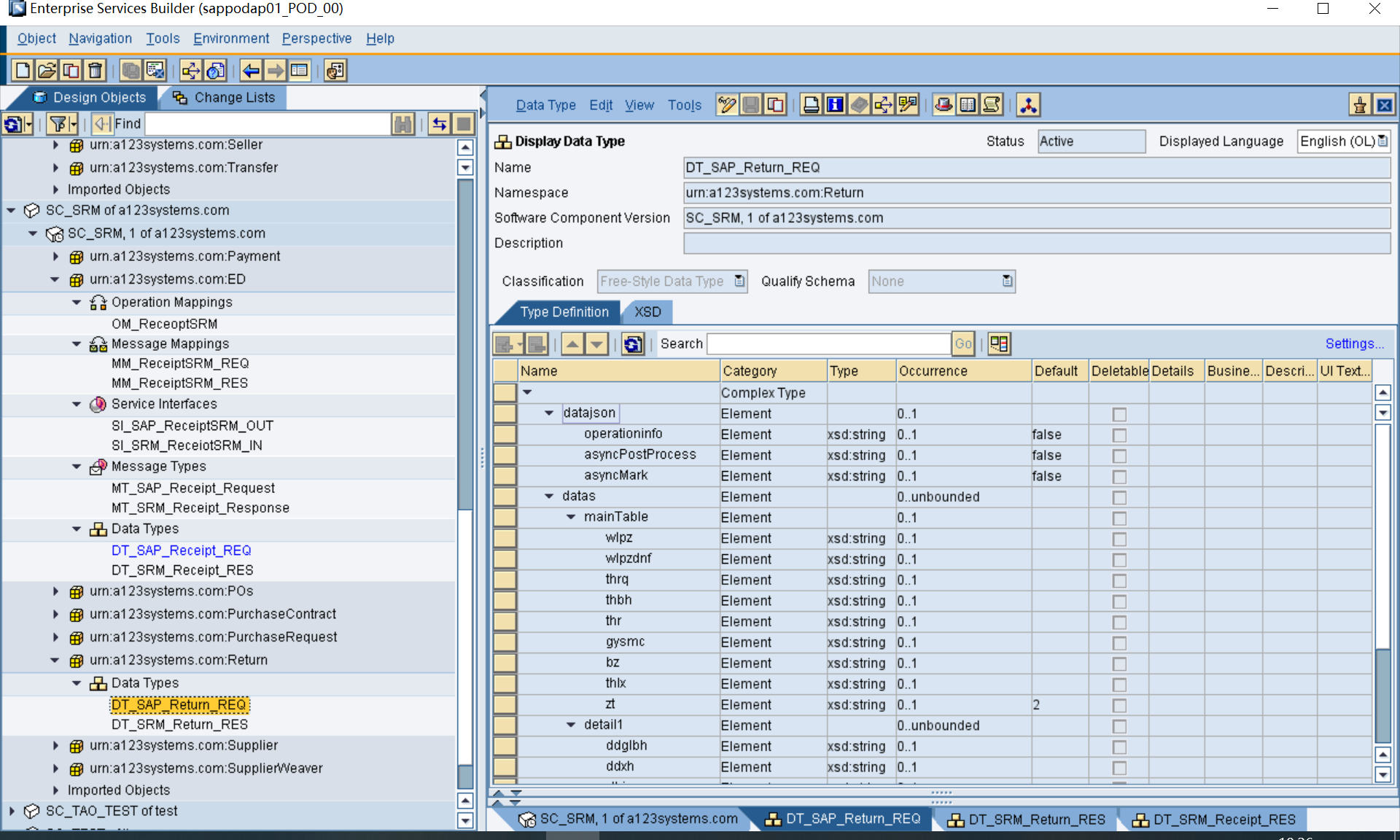Screen dimensions: 1400x840
Task: Collapse the mainTable node
Action: tap(571, 517)
